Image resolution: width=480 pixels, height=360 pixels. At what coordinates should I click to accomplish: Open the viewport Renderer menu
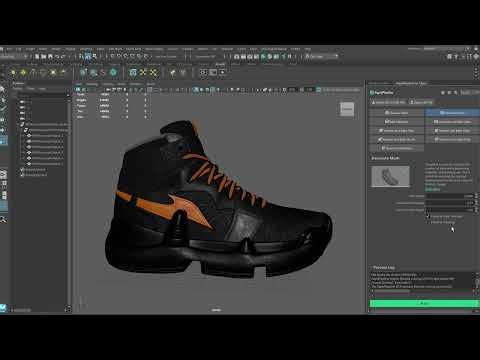click(135, 84)
